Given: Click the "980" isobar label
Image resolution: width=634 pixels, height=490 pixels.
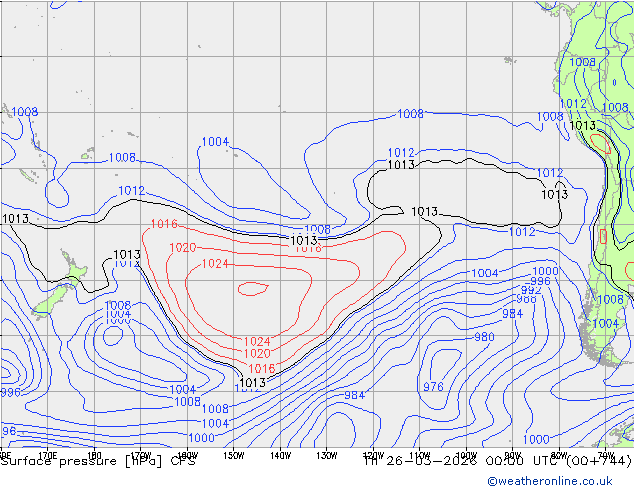Looking at the screenshot, I should 484,337.
